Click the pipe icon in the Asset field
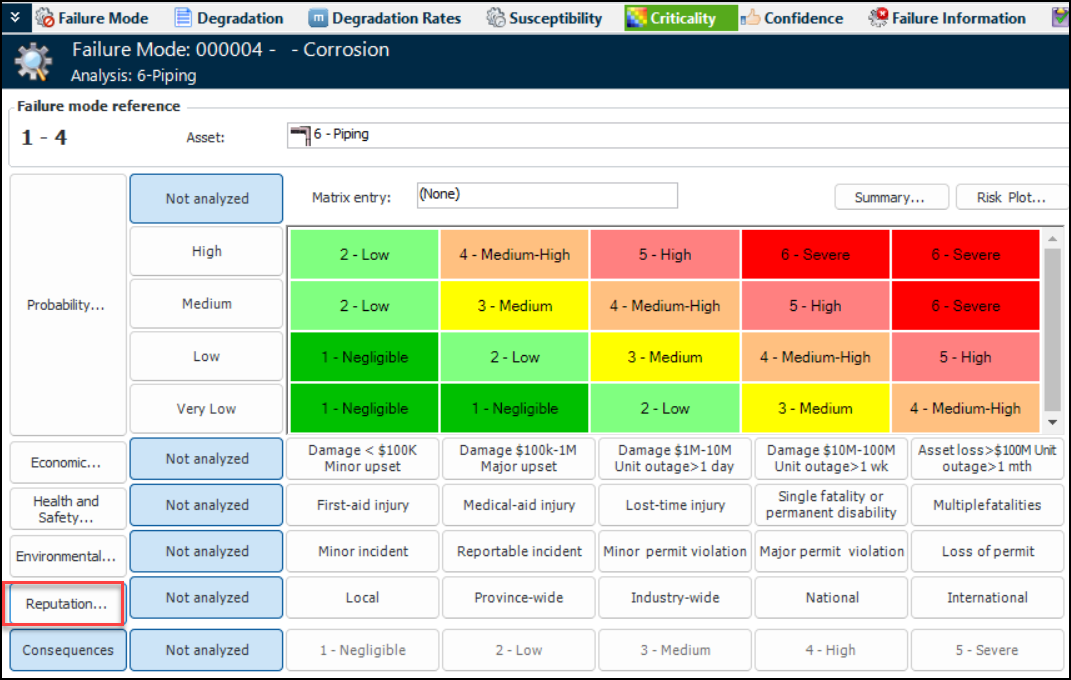The image size is (1071, 680). [x=298, y=135]
